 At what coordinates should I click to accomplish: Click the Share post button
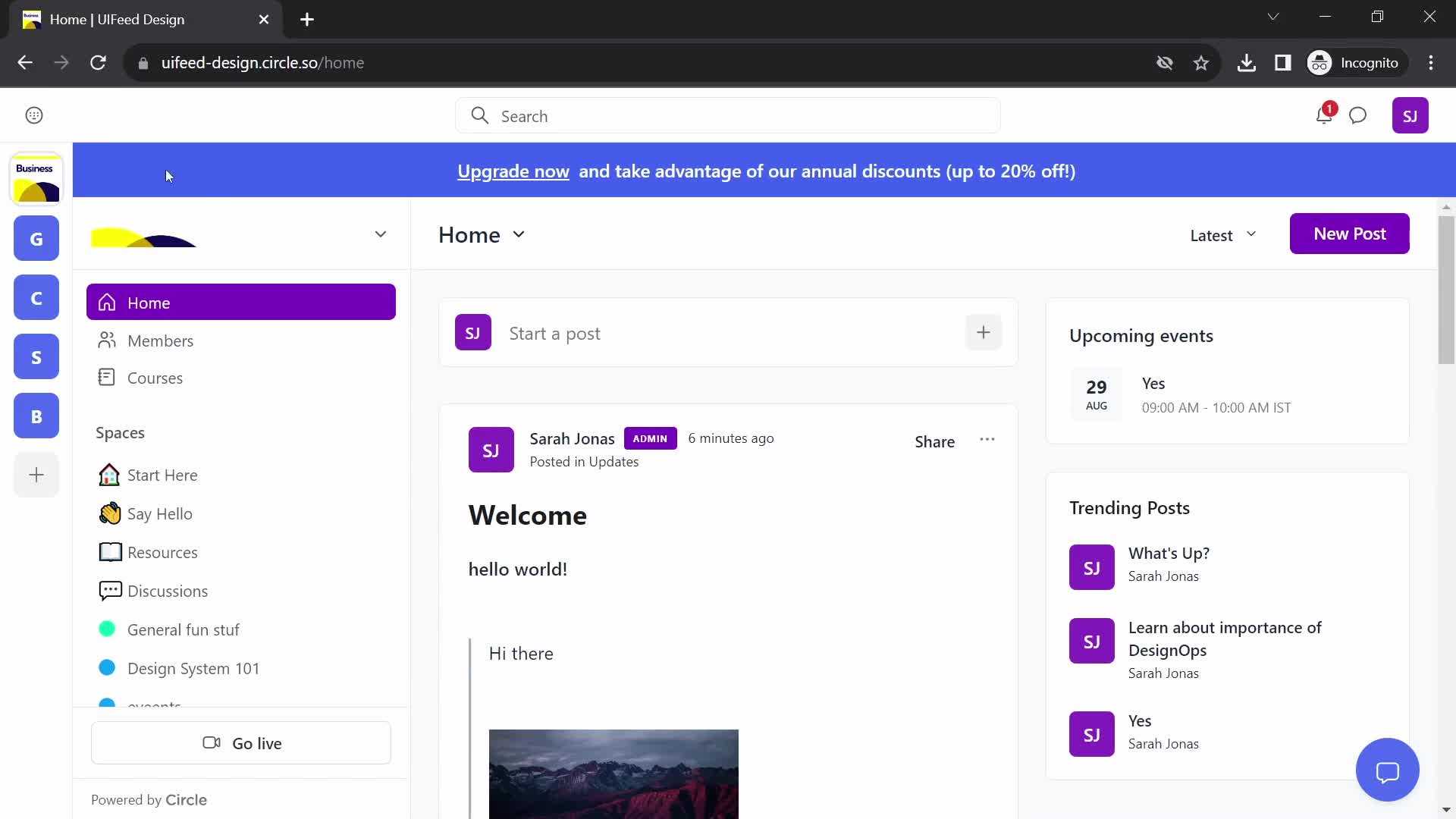[934, 441]
